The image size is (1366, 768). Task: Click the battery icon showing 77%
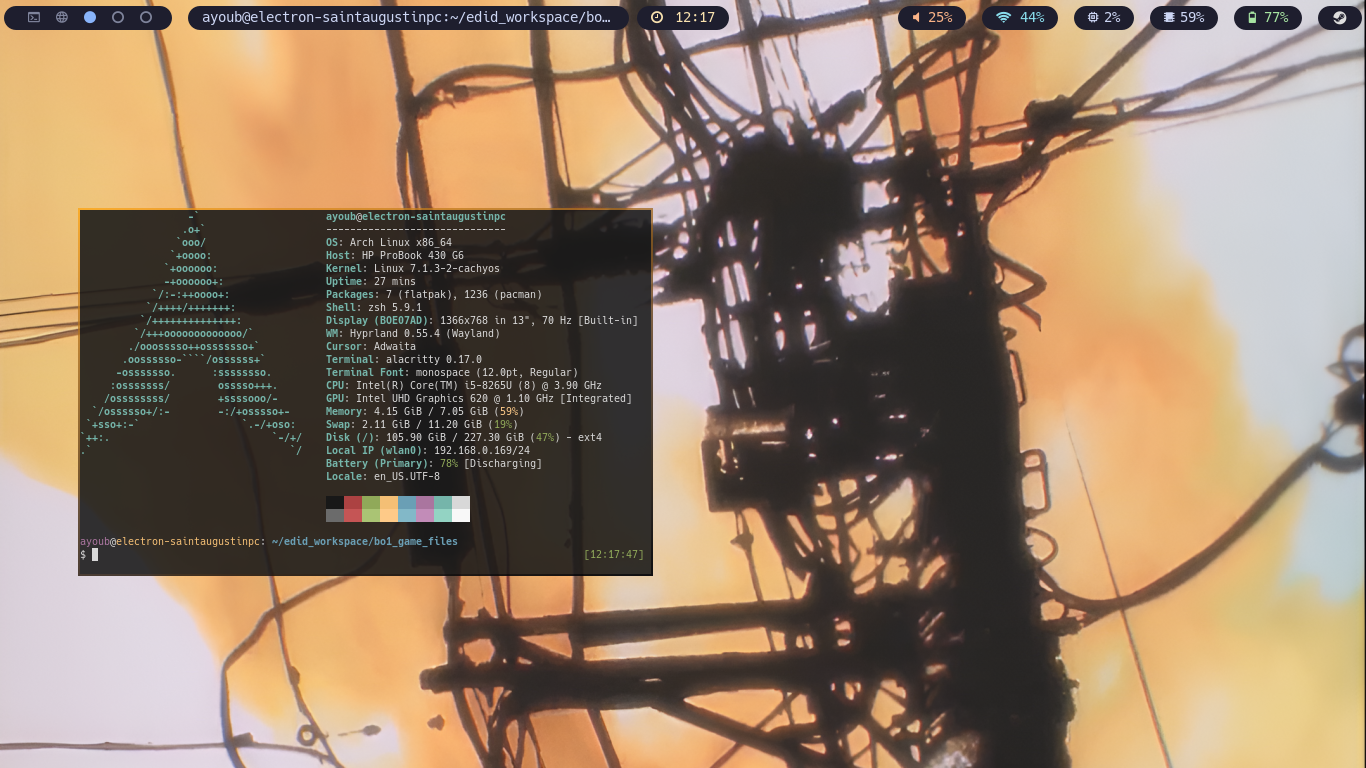(1252, 18)
